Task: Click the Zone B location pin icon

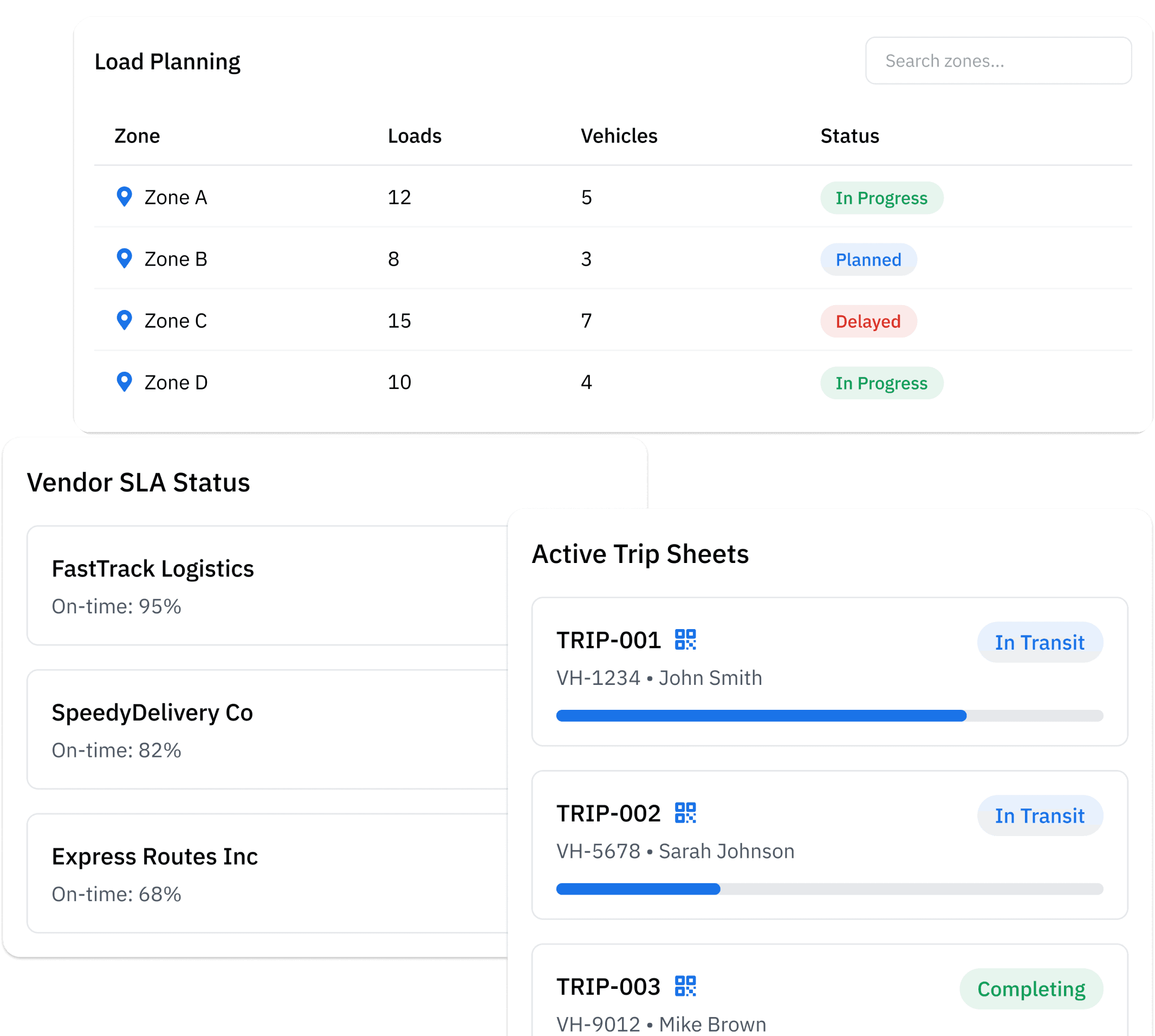Action: tap(124, 258)
